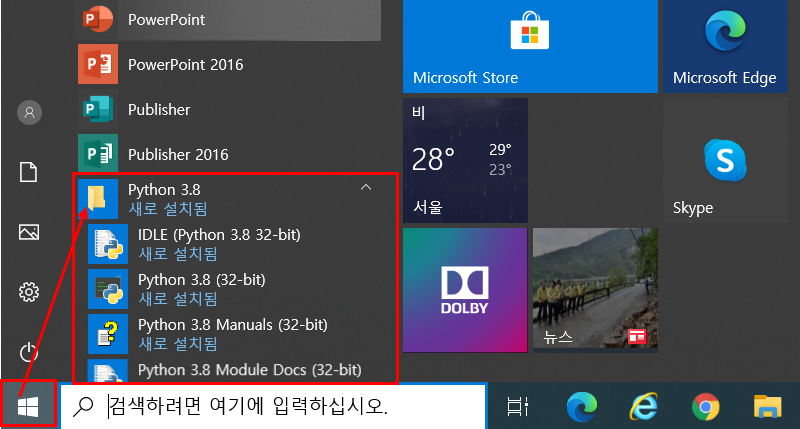The height and width of the screenshot is (429, 800).
Task: Click 'Python 3.8 Manuals (32-bit)' text
Action: (x=233, y=325)
